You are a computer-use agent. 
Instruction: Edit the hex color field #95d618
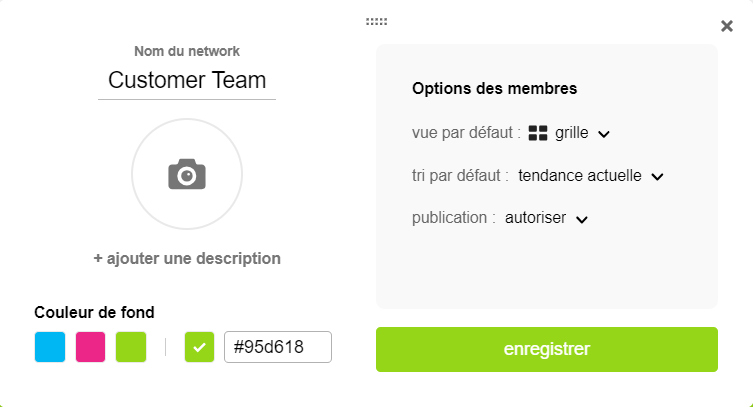(277, 347)
